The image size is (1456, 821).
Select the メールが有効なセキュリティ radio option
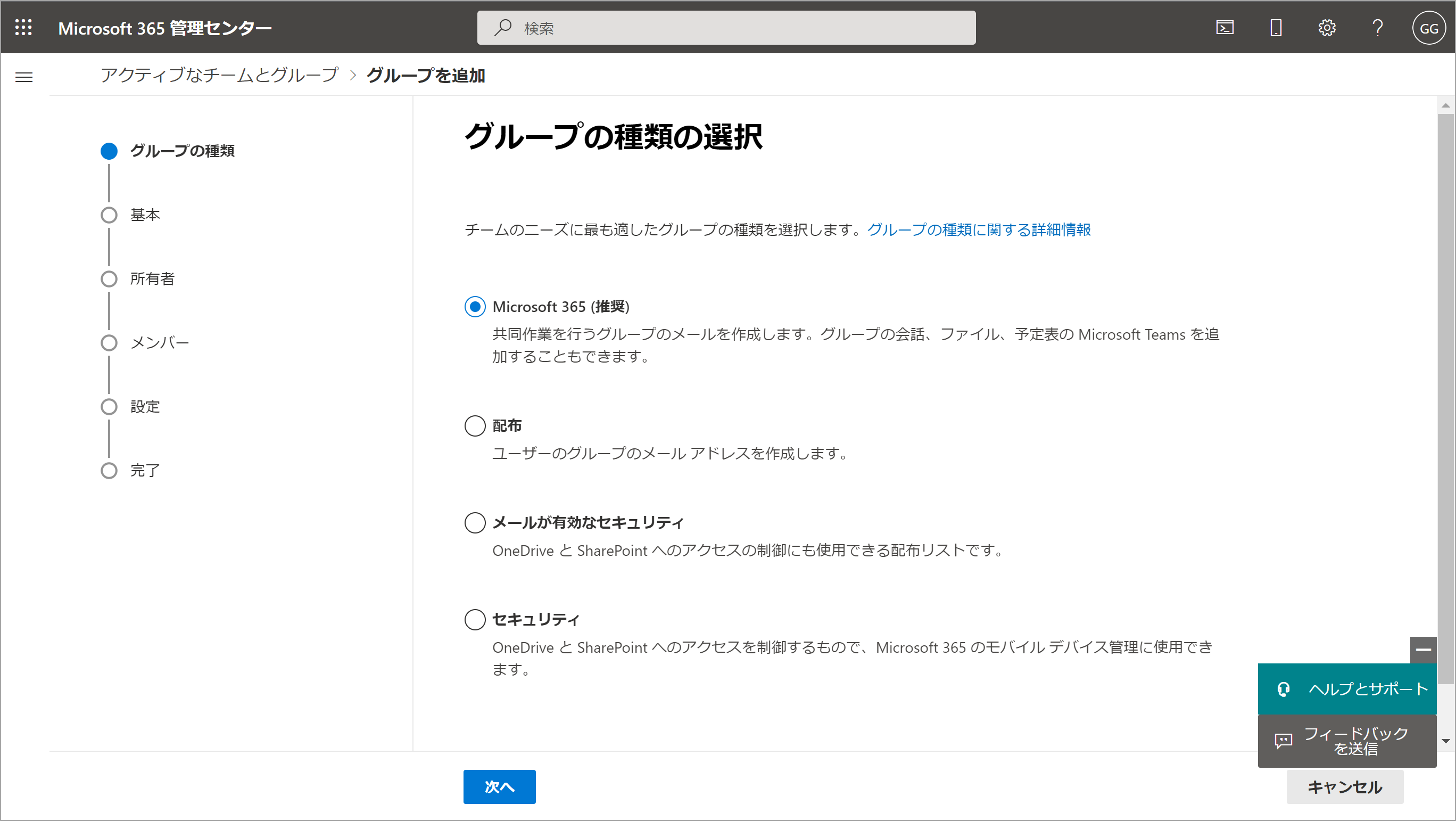click(475, 522)
